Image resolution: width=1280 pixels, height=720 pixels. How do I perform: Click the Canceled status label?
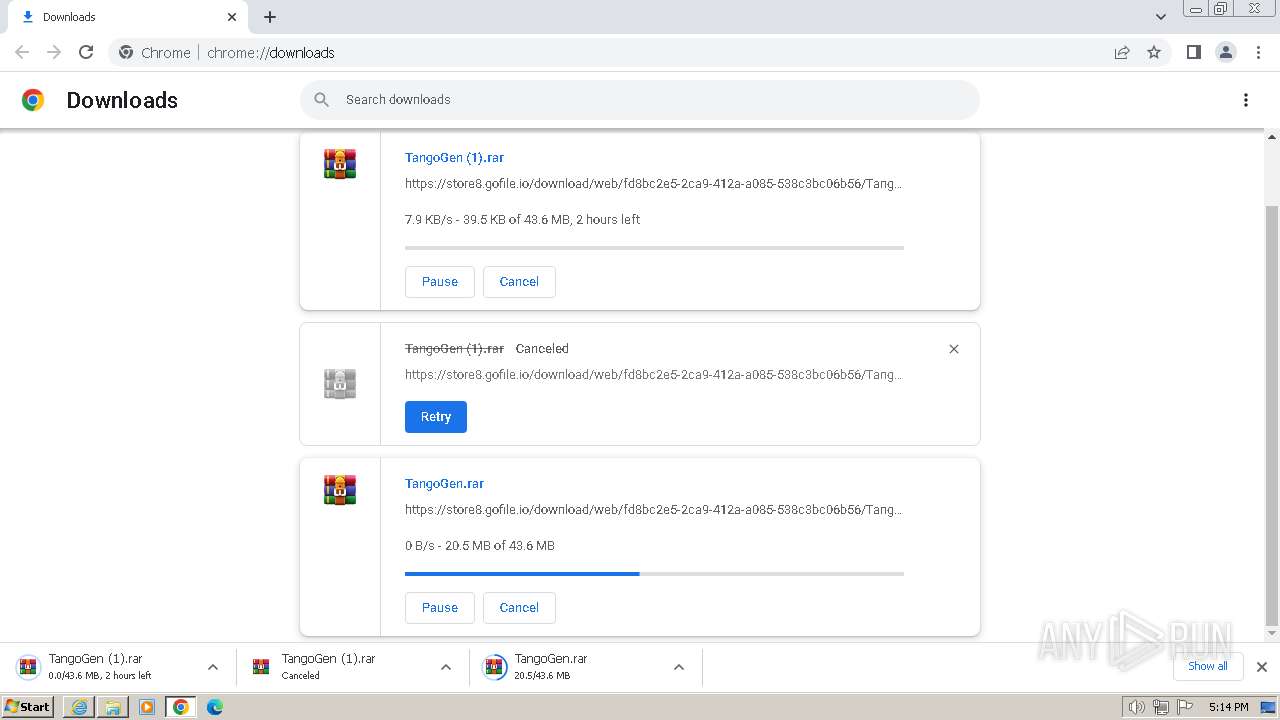[542, 349]
